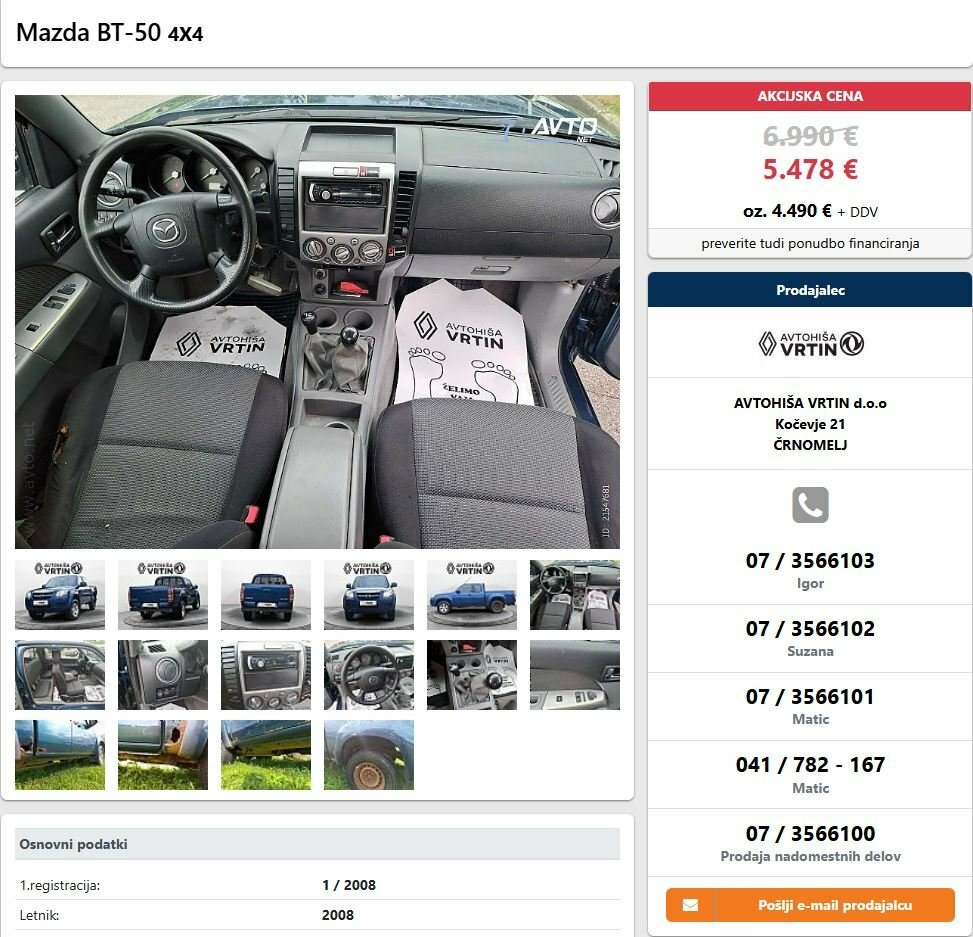Open financing offer link 'preverite tudi ponudbo financiranja'
This screenshot has height=937, width=973.
tap(810, 243)
